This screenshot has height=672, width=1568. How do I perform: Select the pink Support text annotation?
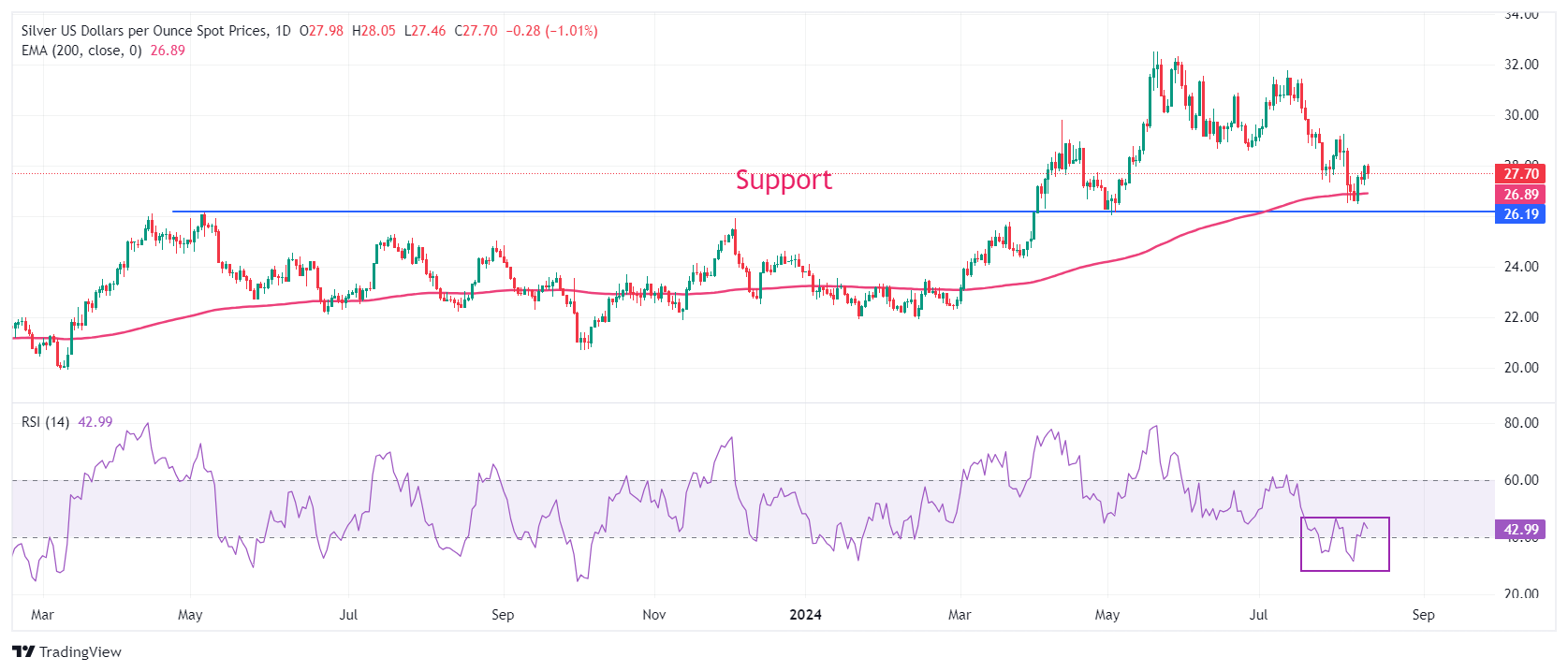point(784,180)
